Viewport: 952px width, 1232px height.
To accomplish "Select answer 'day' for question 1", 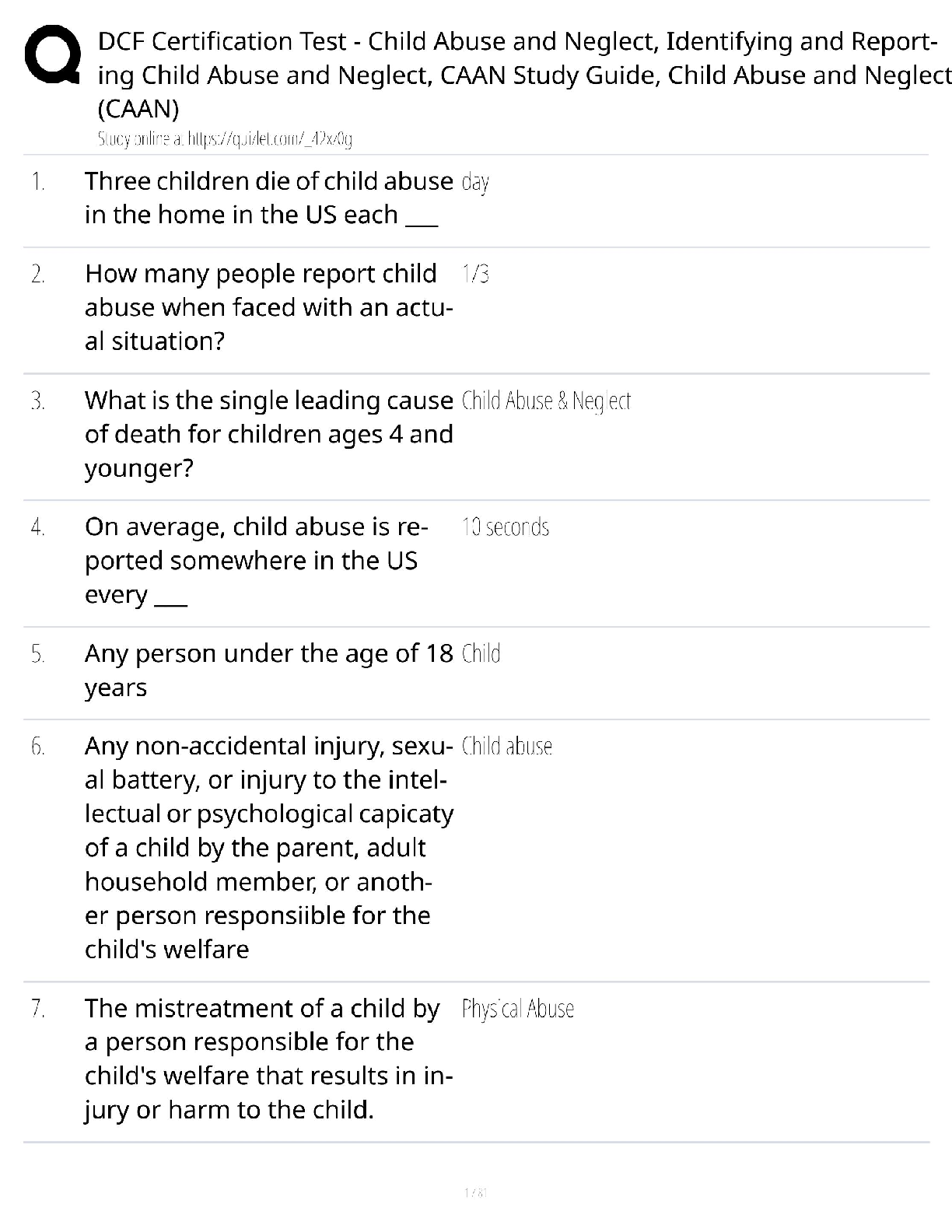I will 475,183.
